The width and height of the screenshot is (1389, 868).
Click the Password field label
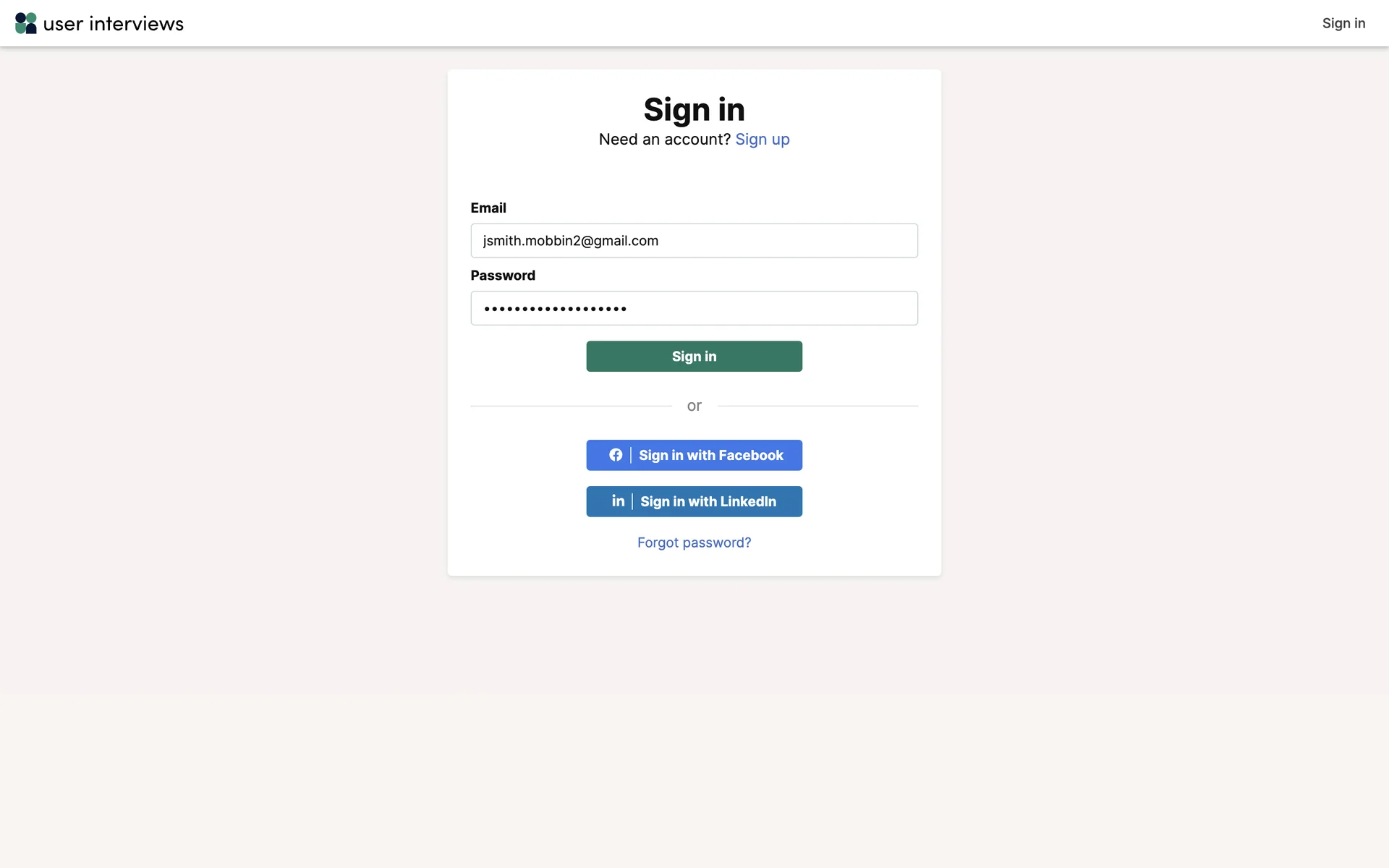(503, 276)
